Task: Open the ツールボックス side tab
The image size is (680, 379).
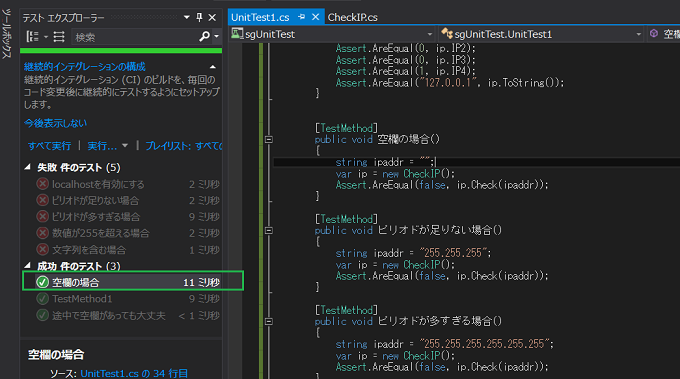Action: [x=7, y=34]
